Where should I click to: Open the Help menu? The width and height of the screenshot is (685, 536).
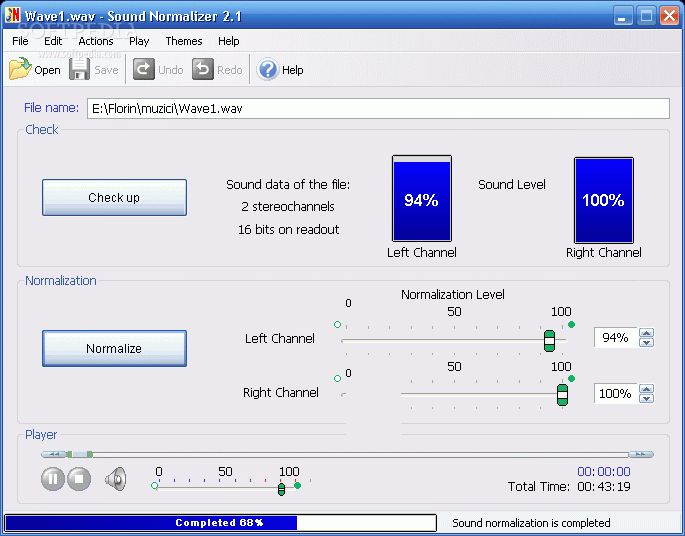coord(228,41)
